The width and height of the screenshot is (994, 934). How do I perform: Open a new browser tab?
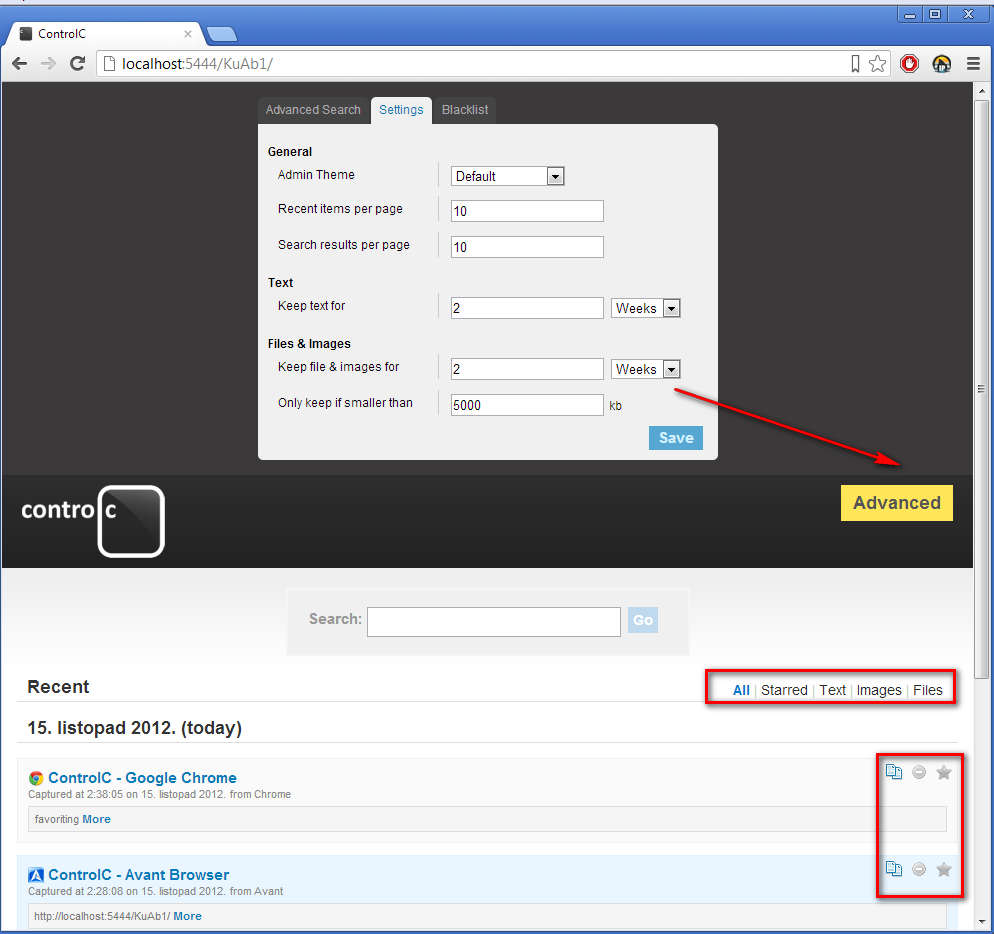point(221,34)
